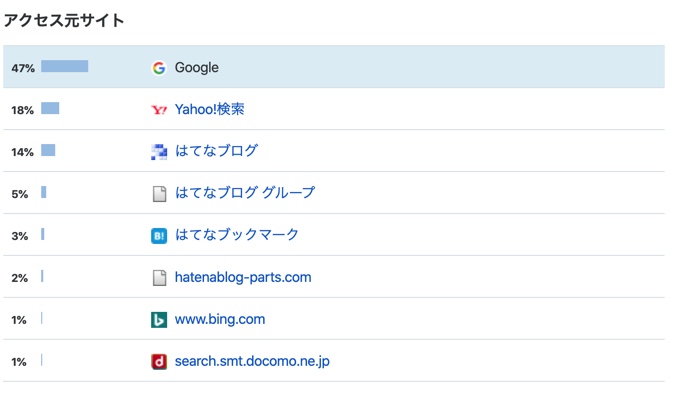
Task: Select the Google referrer row
Action: (x=334, y=67)
